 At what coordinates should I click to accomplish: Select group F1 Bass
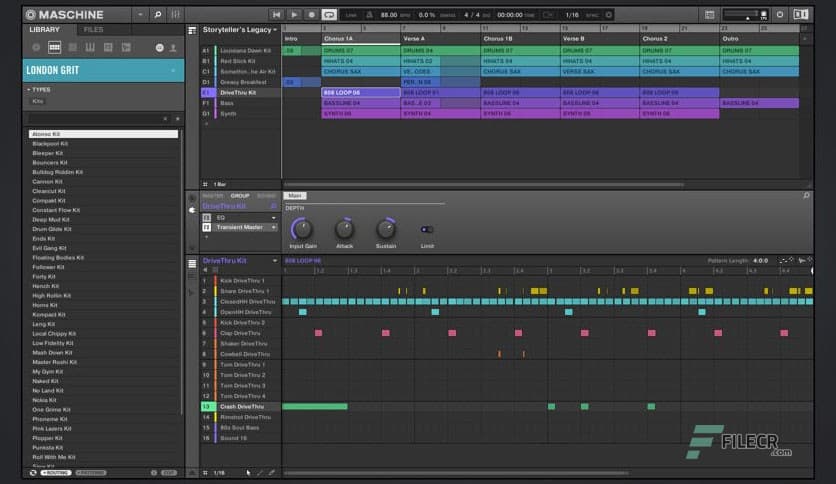point(240,103)
